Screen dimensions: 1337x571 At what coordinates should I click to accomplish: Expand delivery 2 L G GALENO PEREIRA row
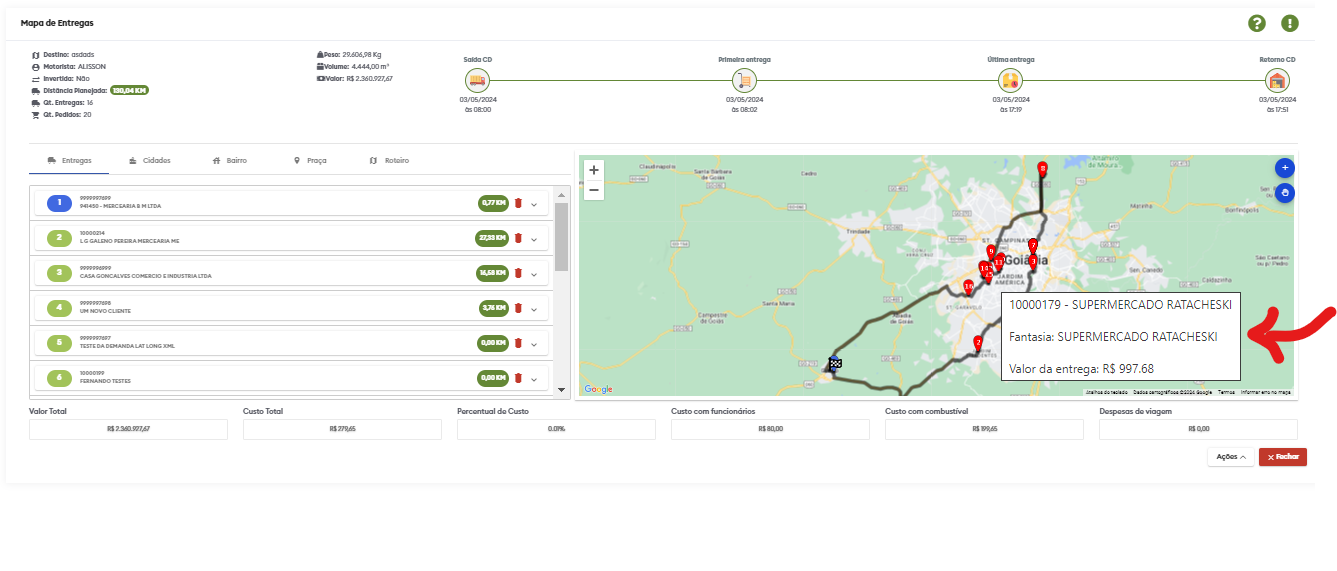[x=534, y=239]
